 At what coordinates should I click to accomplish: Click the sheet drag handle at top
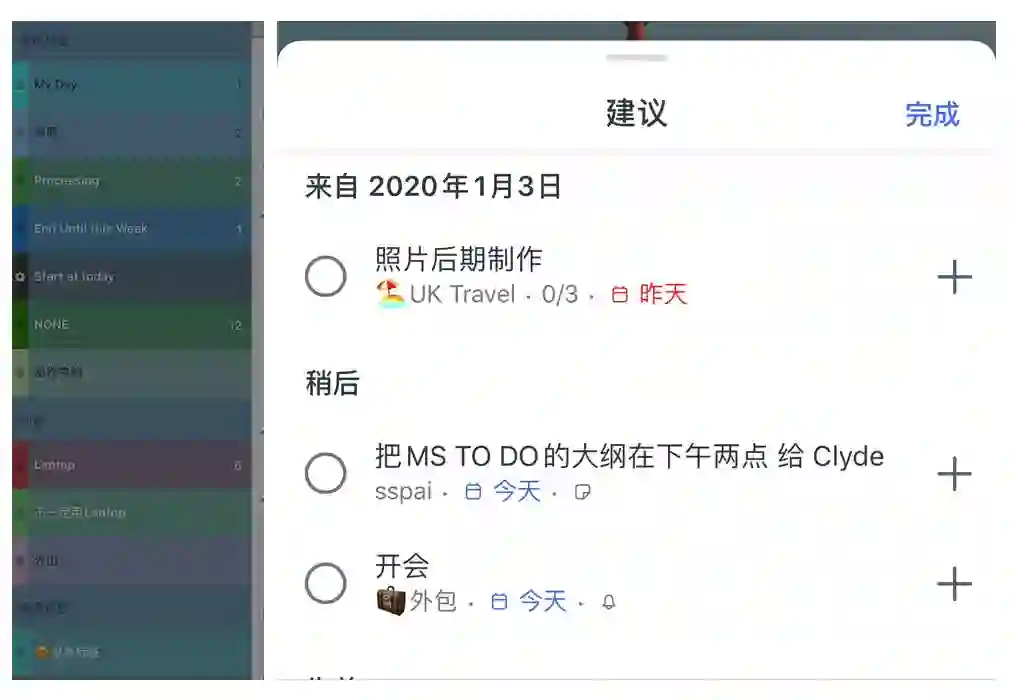[636, 58]
